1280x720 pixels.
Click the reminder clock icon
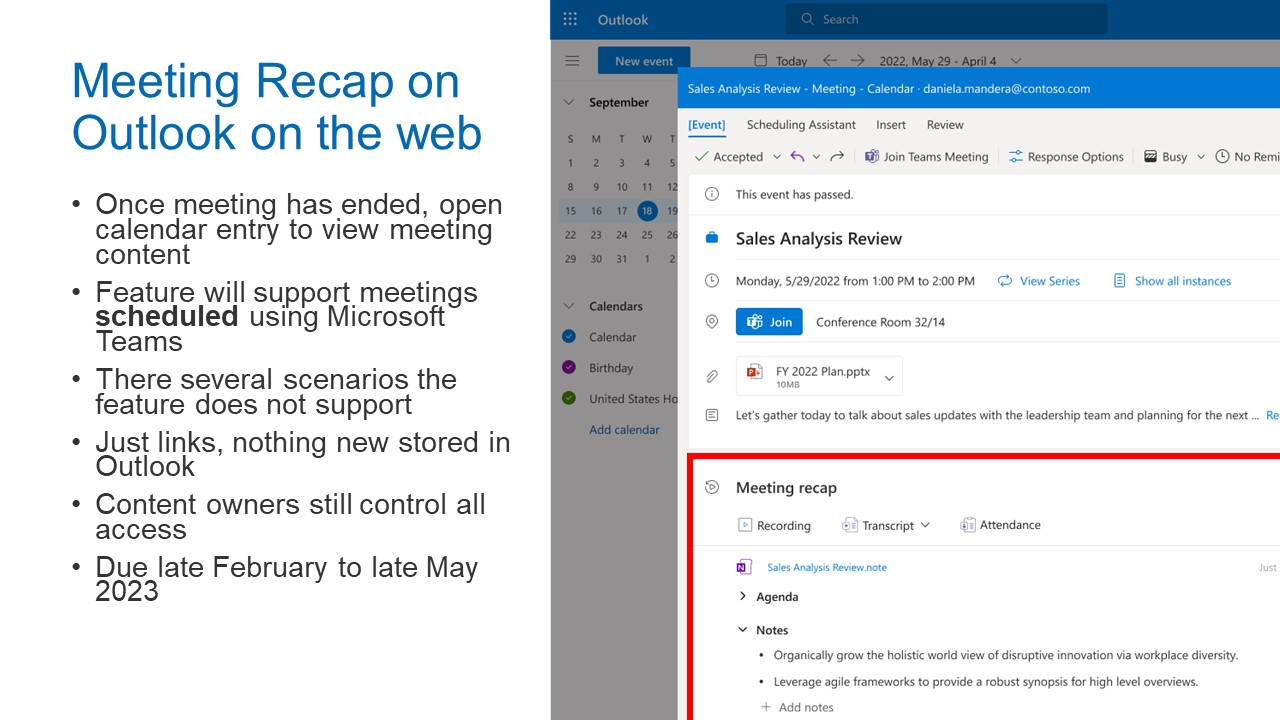coord(1222,157)
